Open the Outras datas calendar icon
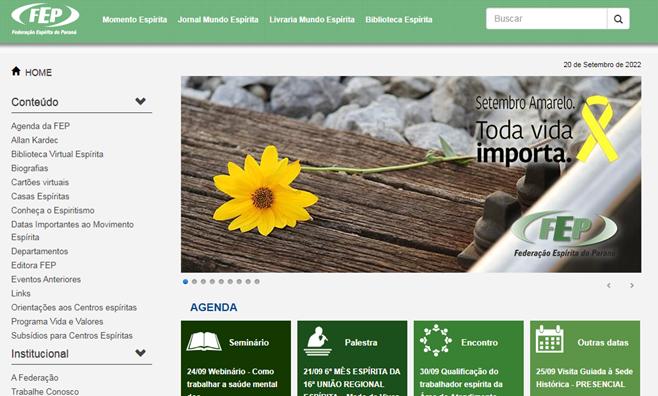Image resolution: width=658 pixels, height=396 pixels. pyautogui.click(x=550, y=339)
